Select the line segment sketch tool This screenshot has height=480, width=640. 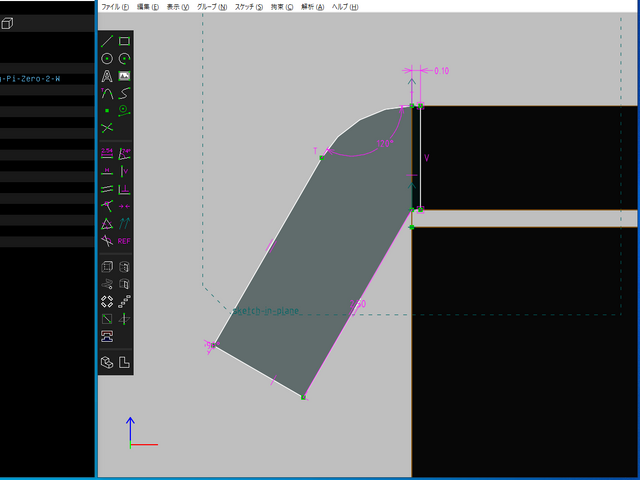(x=107, y=41)
